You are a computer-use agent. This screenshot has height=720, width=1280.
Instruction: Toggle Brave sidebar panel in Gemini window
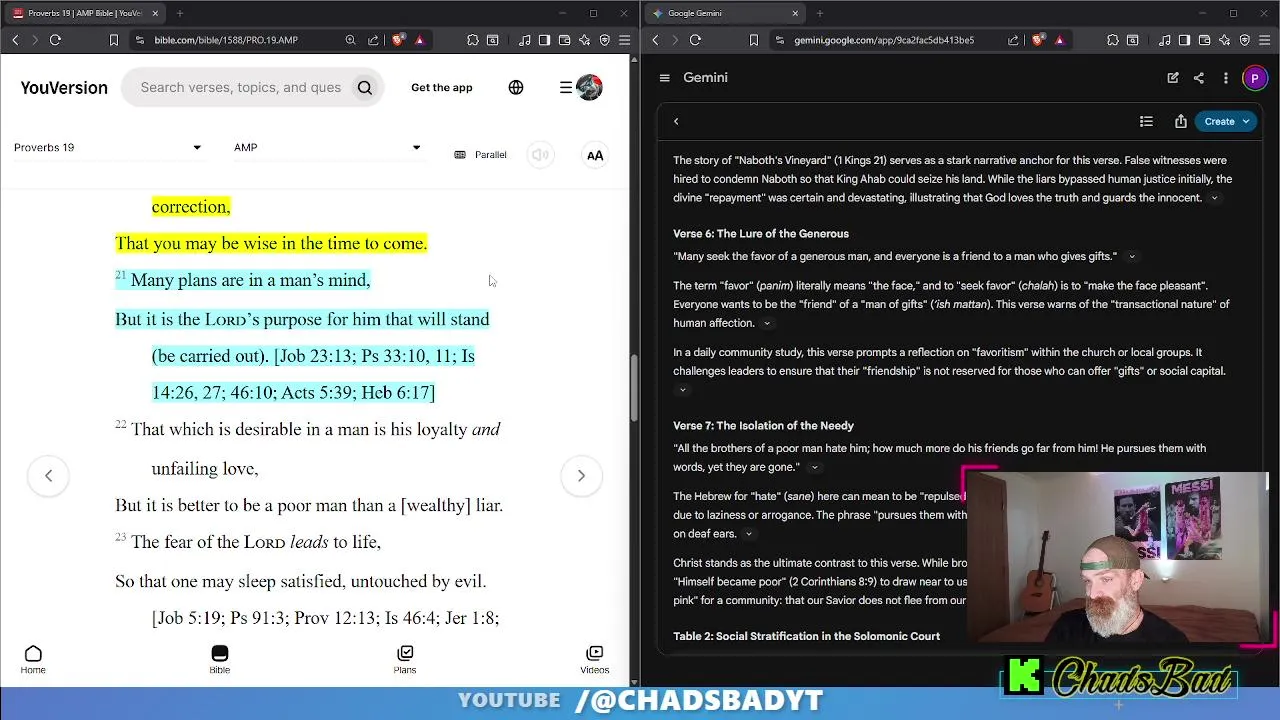[1184, 40]
